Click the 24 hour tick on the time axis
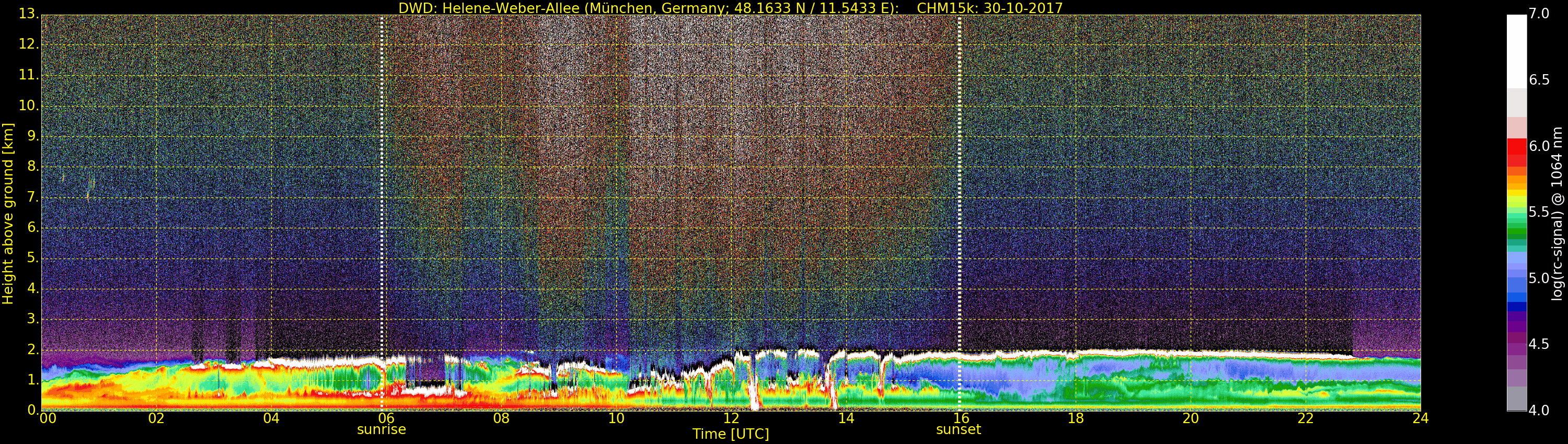 point(1420,418)
